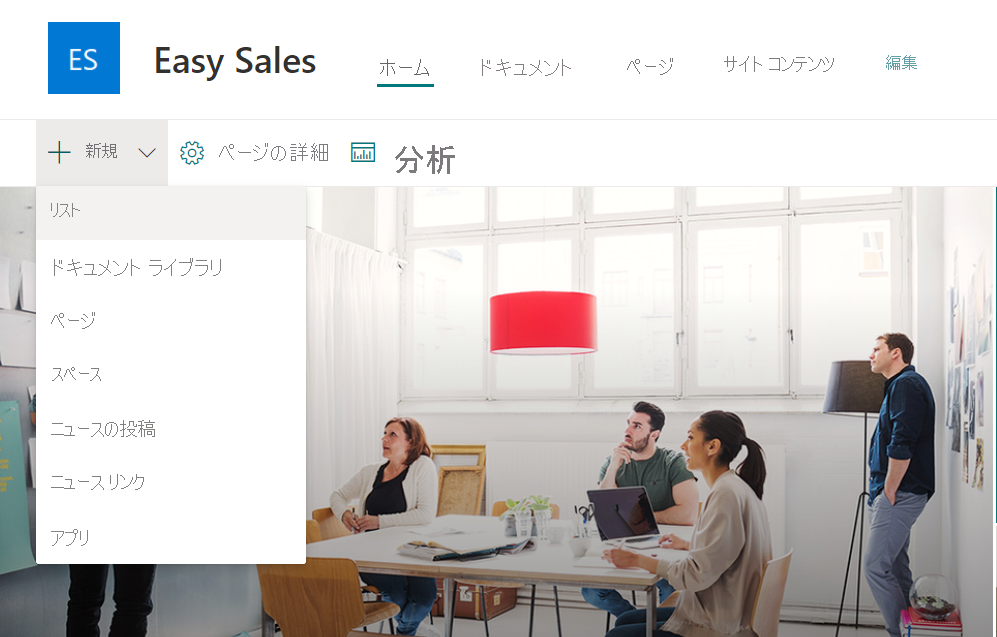Viewport: 997px width, 637px height.
Task: Open ページ in the top navigation
Action: 649,66
